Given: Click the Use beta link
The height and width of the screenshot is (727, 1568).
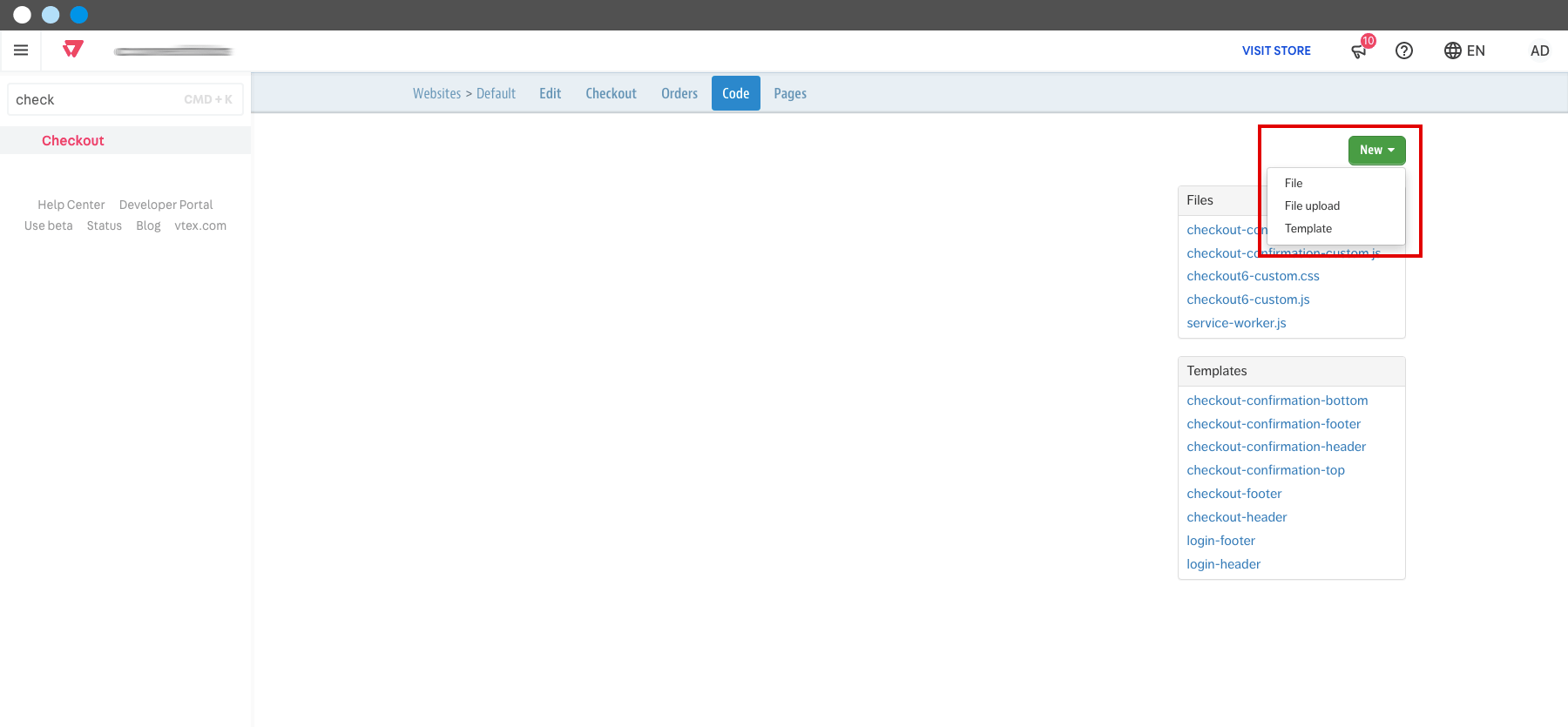Looking at the screenshot, I should point(49,226).
